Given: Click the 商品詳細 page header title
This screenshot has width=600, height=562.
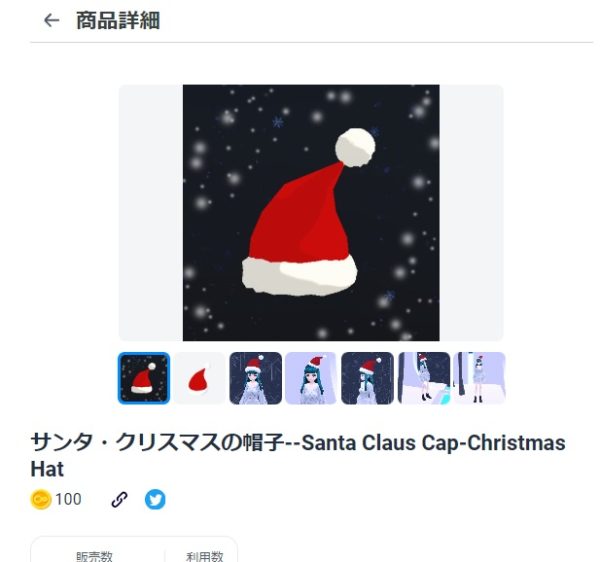Looking at the screenshot, I should click(118, 20).
